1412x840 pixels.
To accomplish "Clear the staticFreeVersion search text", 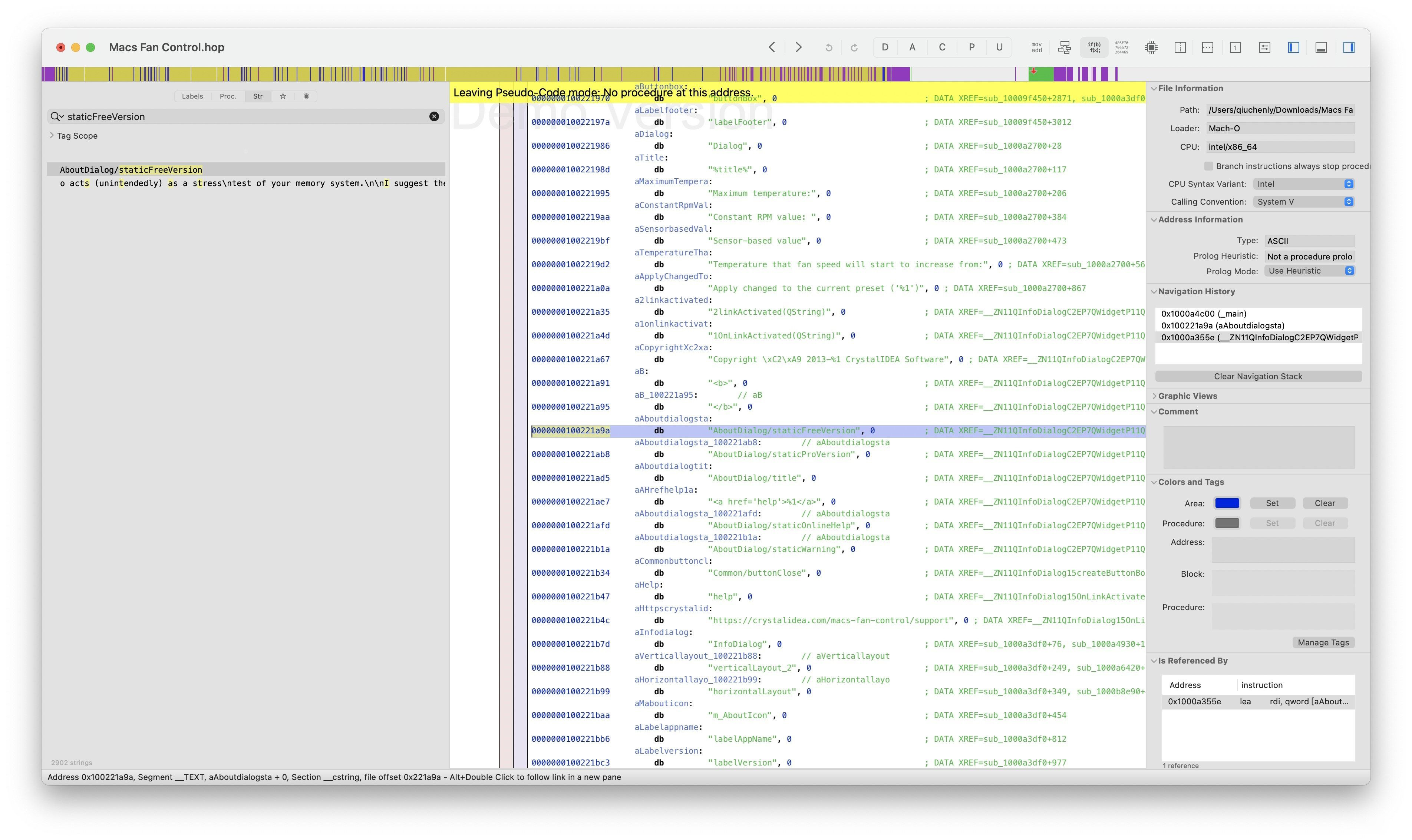I will [x=434, y=117].
